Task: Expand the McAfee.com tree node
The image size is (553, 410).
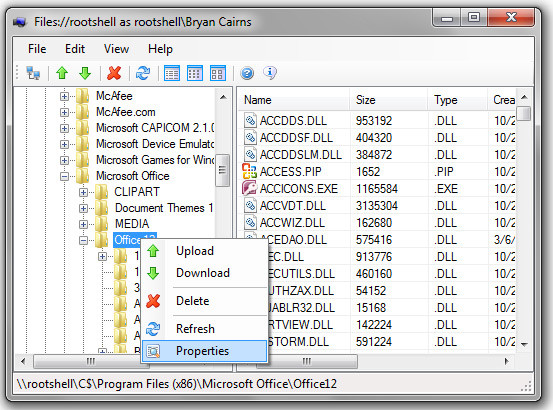Action: click(64, 112)
